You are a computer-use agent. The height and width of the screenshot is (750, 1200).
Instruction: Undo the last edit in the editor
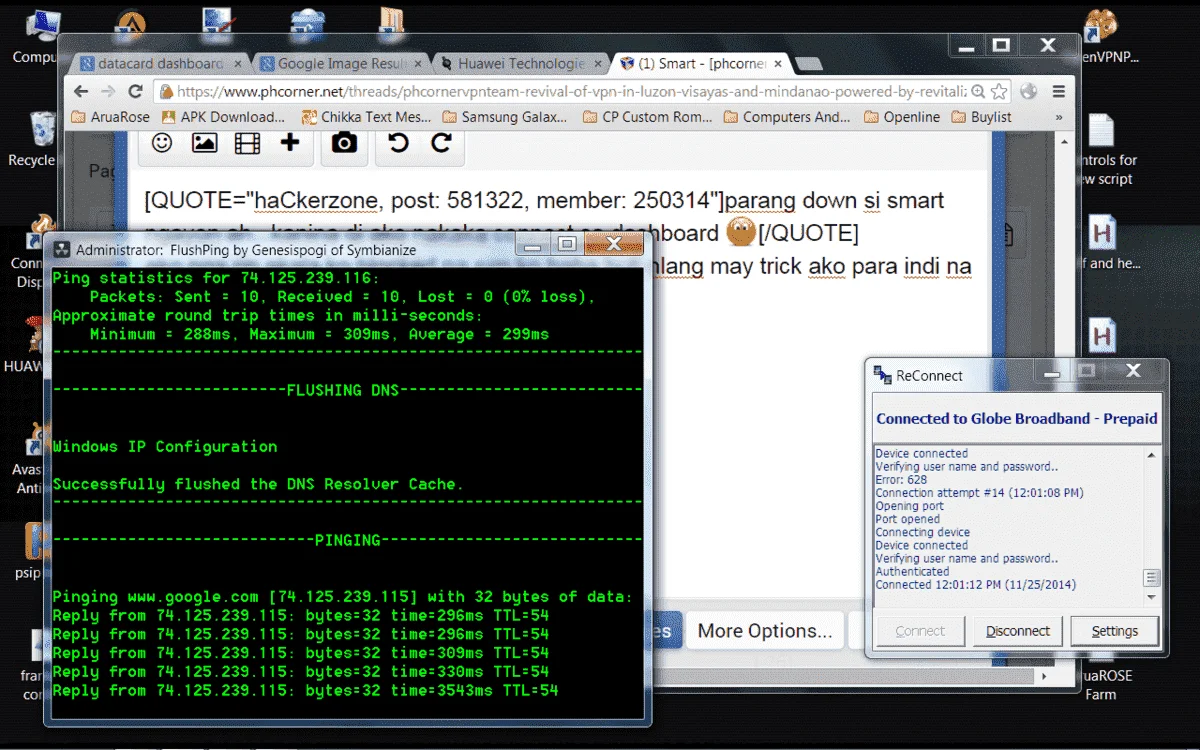(x=398, y=143)
